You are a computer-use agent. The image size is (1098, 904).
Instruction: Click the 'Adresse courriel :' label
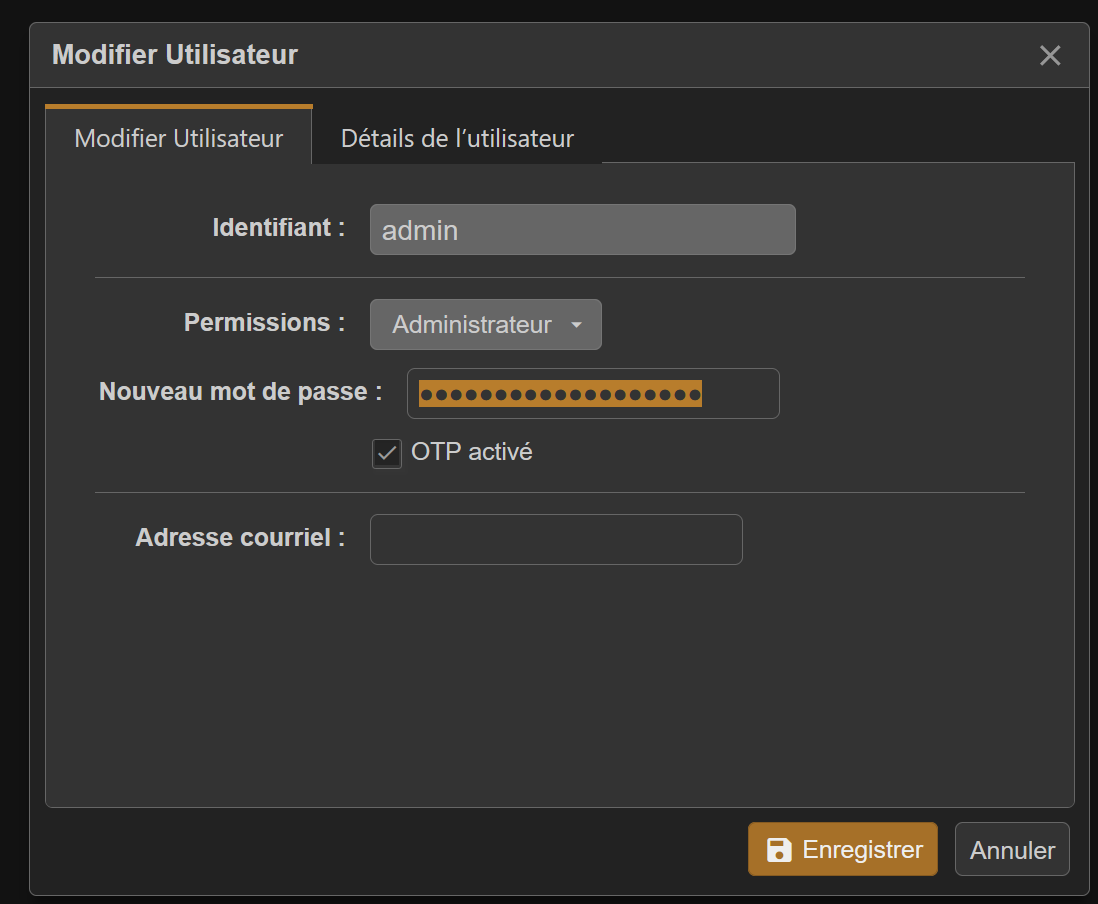click(240, 538)
